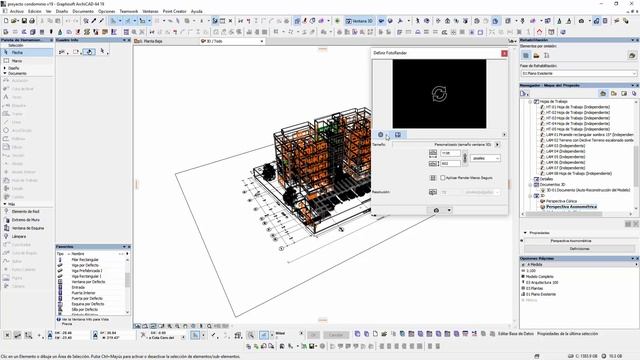Click the magnifier zoom icon below 3D view
Viewport: 640px width, 360px height.
coord(209,326)
